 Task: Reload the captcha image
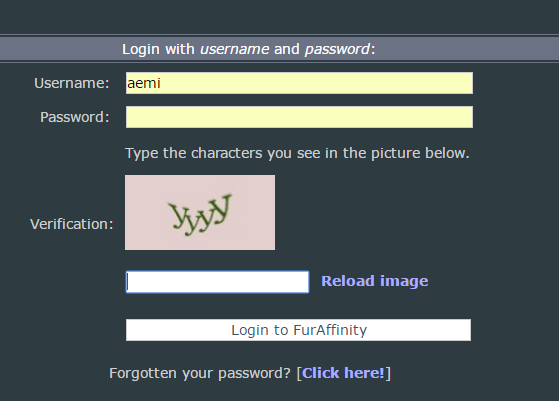click(374, 281)
